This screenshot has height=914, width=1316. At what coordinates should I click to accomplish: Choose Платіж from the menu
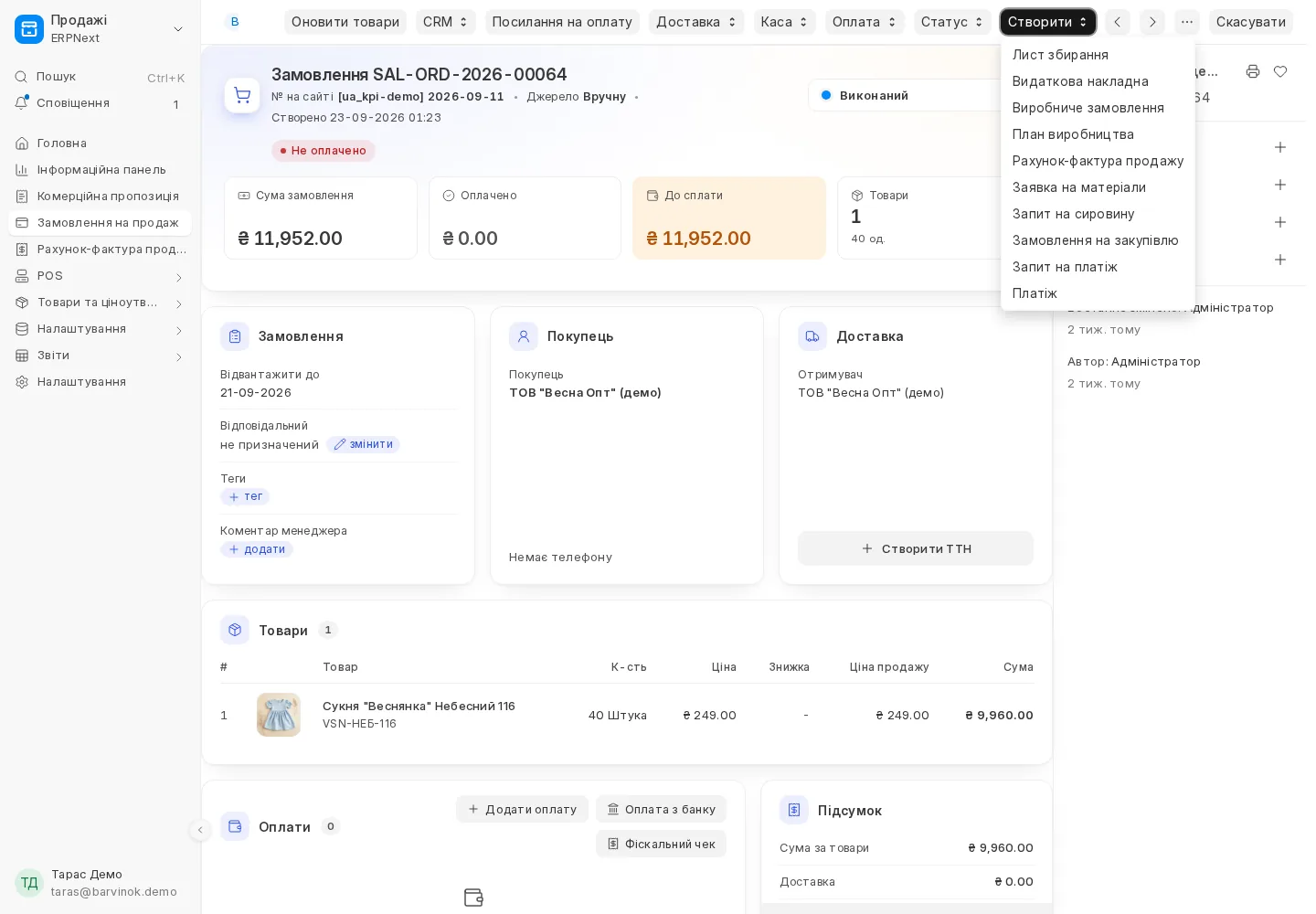coord(1098,293)
